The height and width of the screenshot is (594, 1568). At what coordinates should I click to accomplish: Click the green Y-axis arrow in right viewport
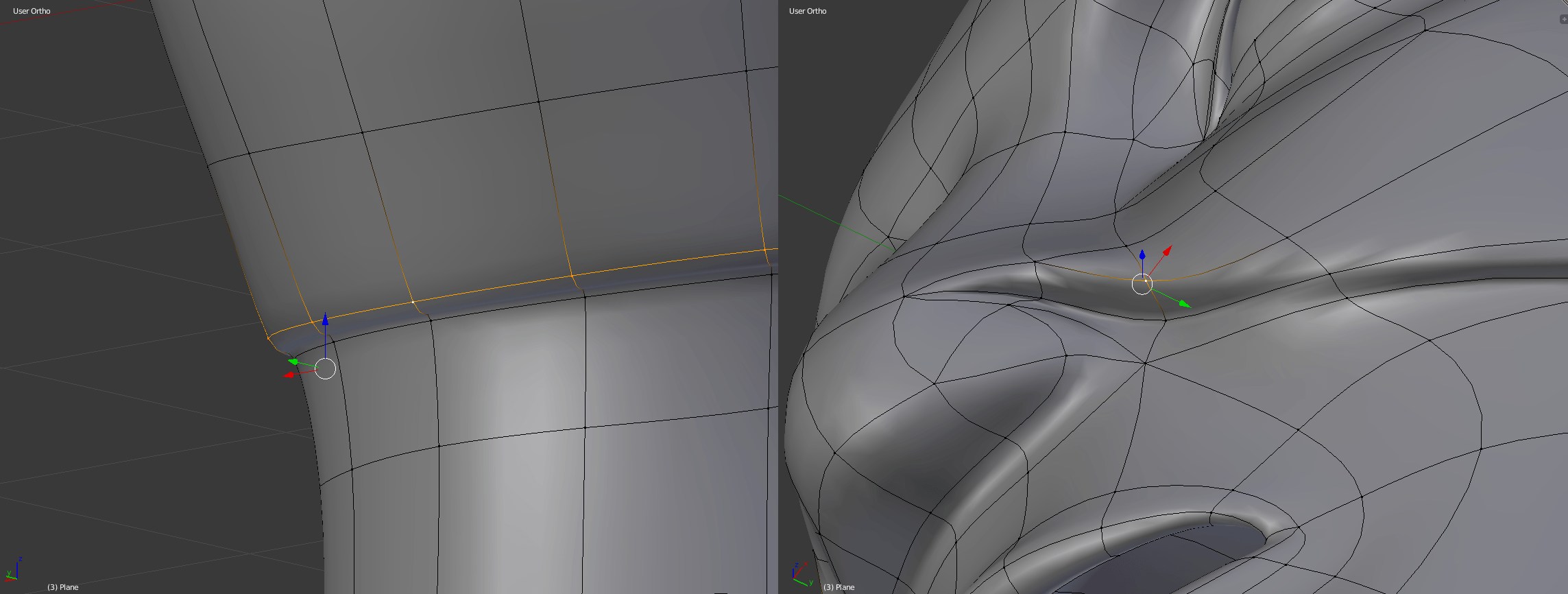1183,303
